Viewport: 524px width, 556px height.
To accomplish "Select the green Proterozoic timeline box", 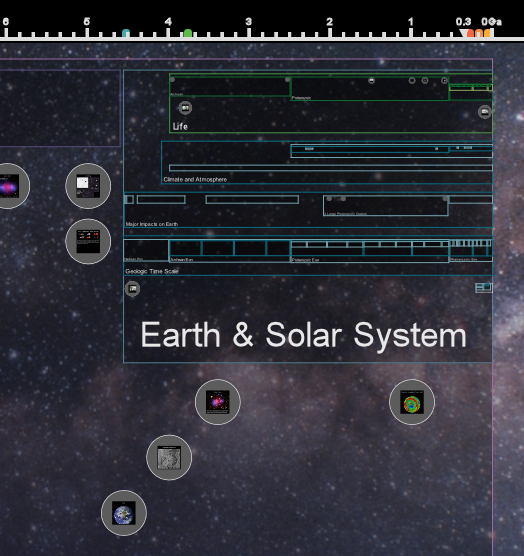I will (370, 89).
